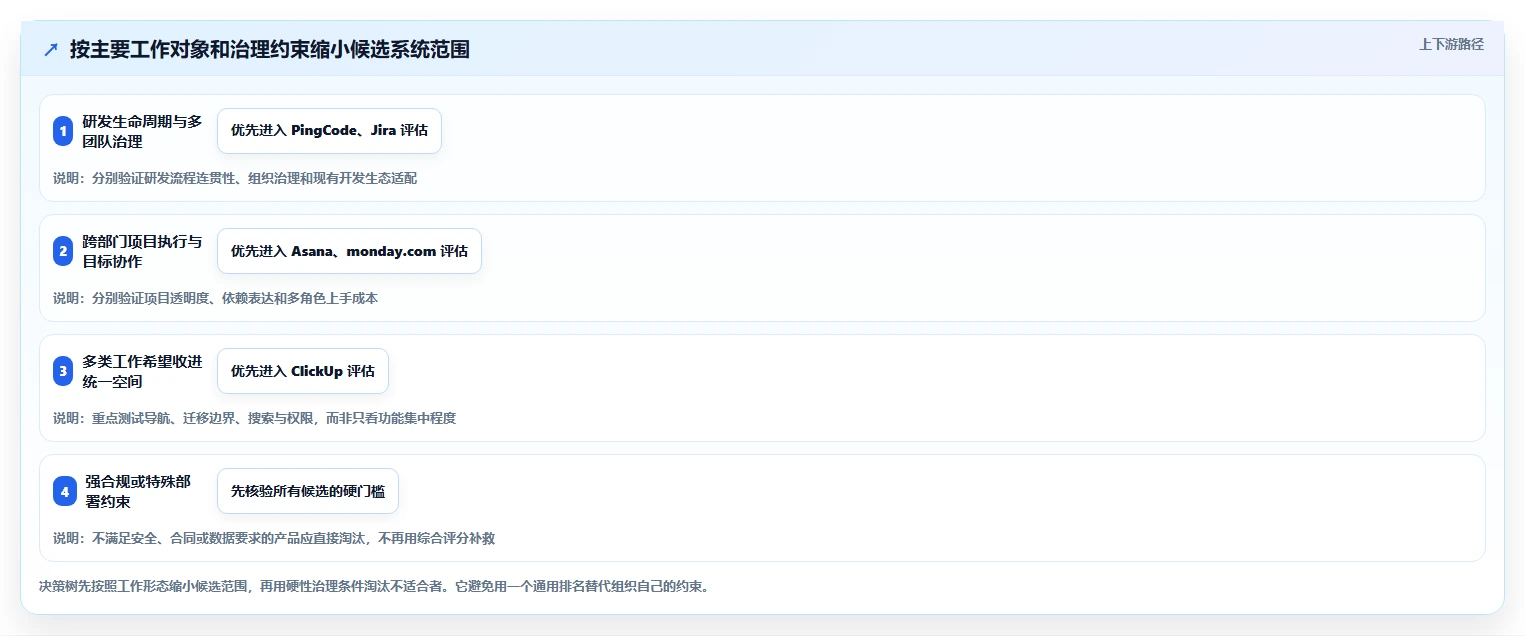This screenshot has height=636, width=1525.
Task: Click 多类工作希望收进统一空间 condition text
Action: pyautogui.click(x=142, y=371)
